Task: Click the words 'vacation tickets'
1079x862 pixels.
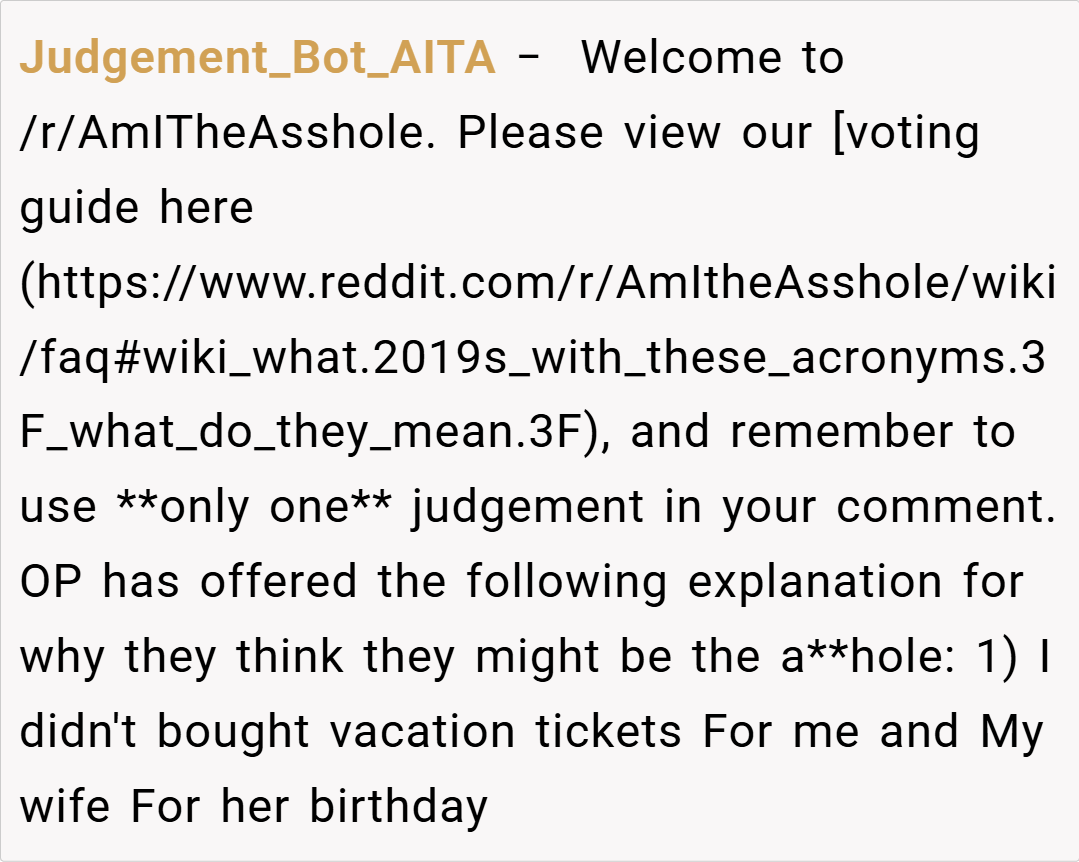Action: tap(506, 732)
